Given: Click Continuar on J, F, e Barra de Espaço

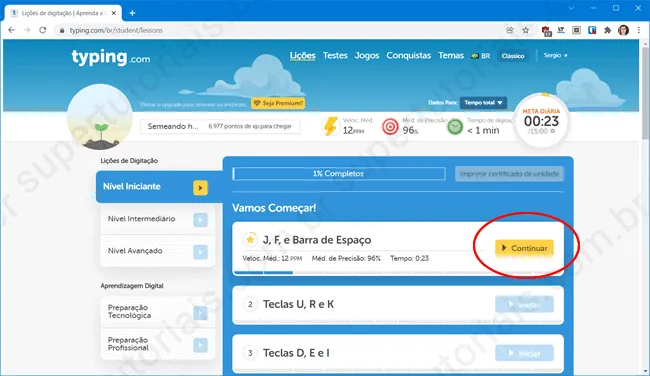Looking at the screenshot, I should click(x=524, y=248).
